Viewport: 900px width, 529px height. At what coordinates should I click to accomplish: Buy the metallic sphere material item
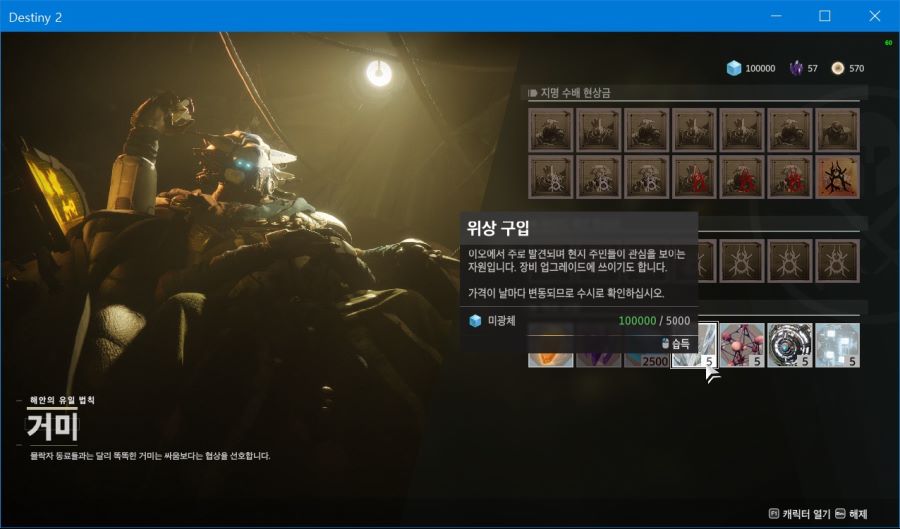(x=790, y=345)
